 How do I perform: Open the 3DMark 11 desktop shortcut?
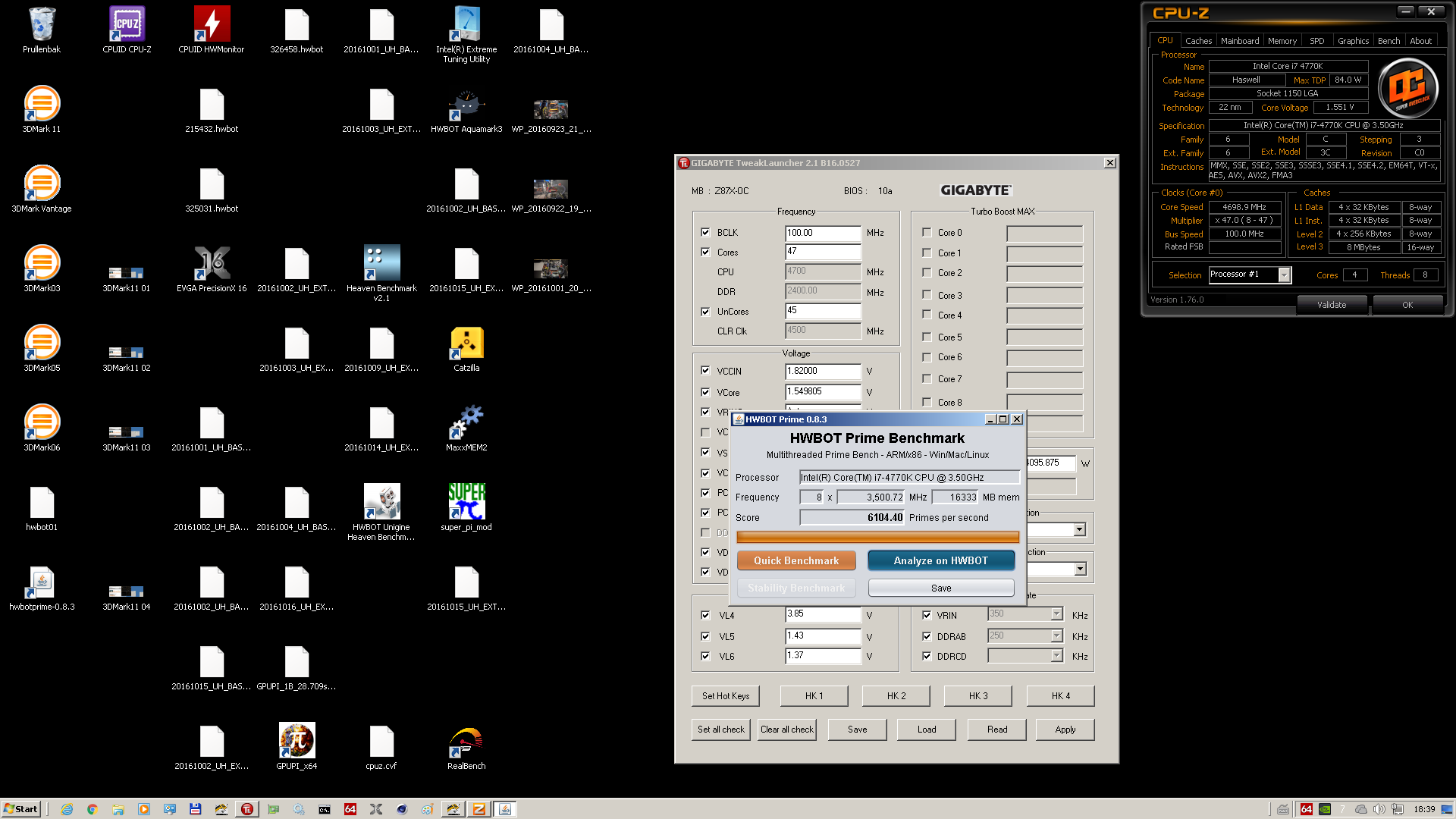42,110
